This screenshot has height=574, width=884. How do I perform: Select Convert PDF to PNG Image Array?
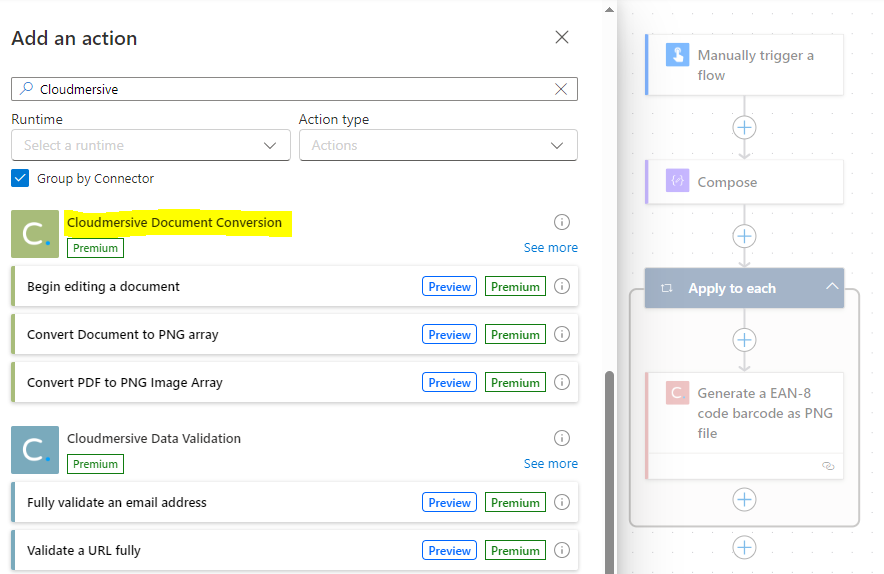[295, 382]
